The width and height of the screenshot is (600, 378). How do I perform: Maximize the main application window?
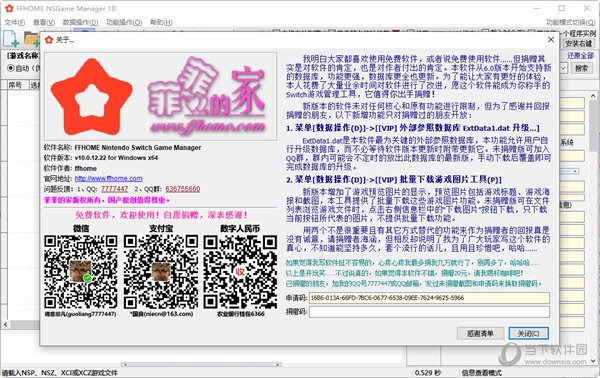coord(561,8)
